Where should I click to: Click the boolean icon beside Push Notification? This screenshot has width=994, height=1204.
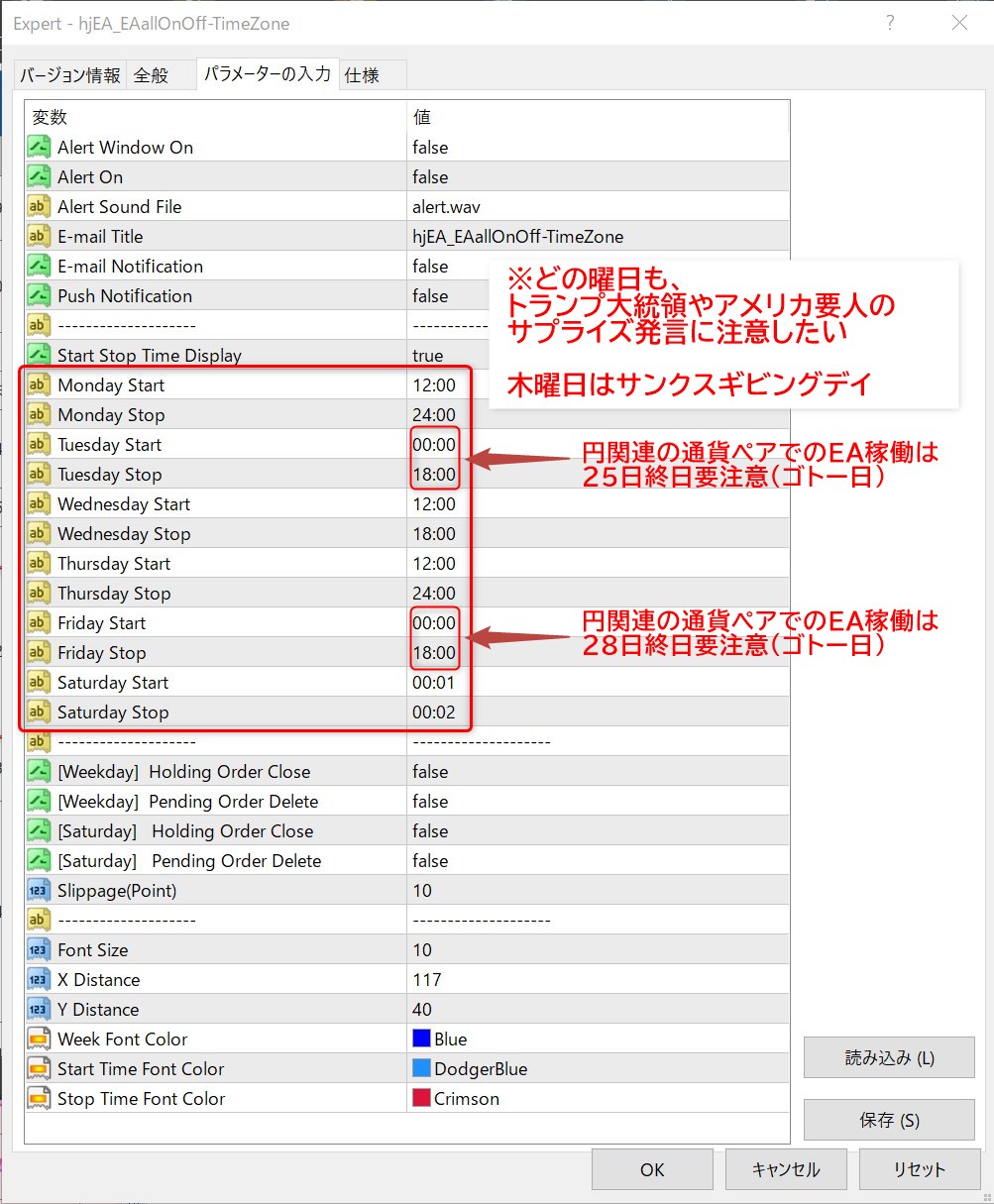[39, 296]
